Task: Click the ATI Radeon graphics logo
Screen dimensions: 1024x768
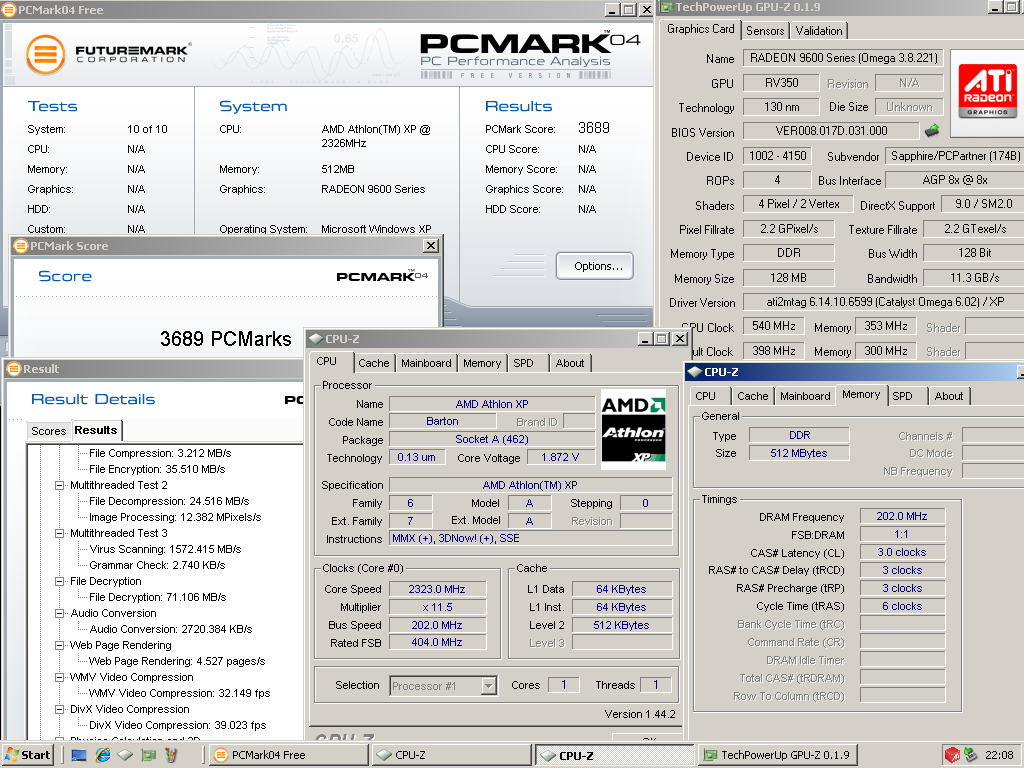Action: pyautogui.click(x=987, y=90)
